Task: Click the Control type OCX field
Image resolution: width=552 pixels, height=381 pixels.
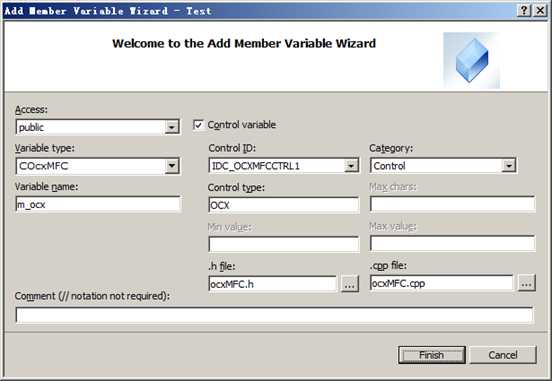Action: point(284,205)
